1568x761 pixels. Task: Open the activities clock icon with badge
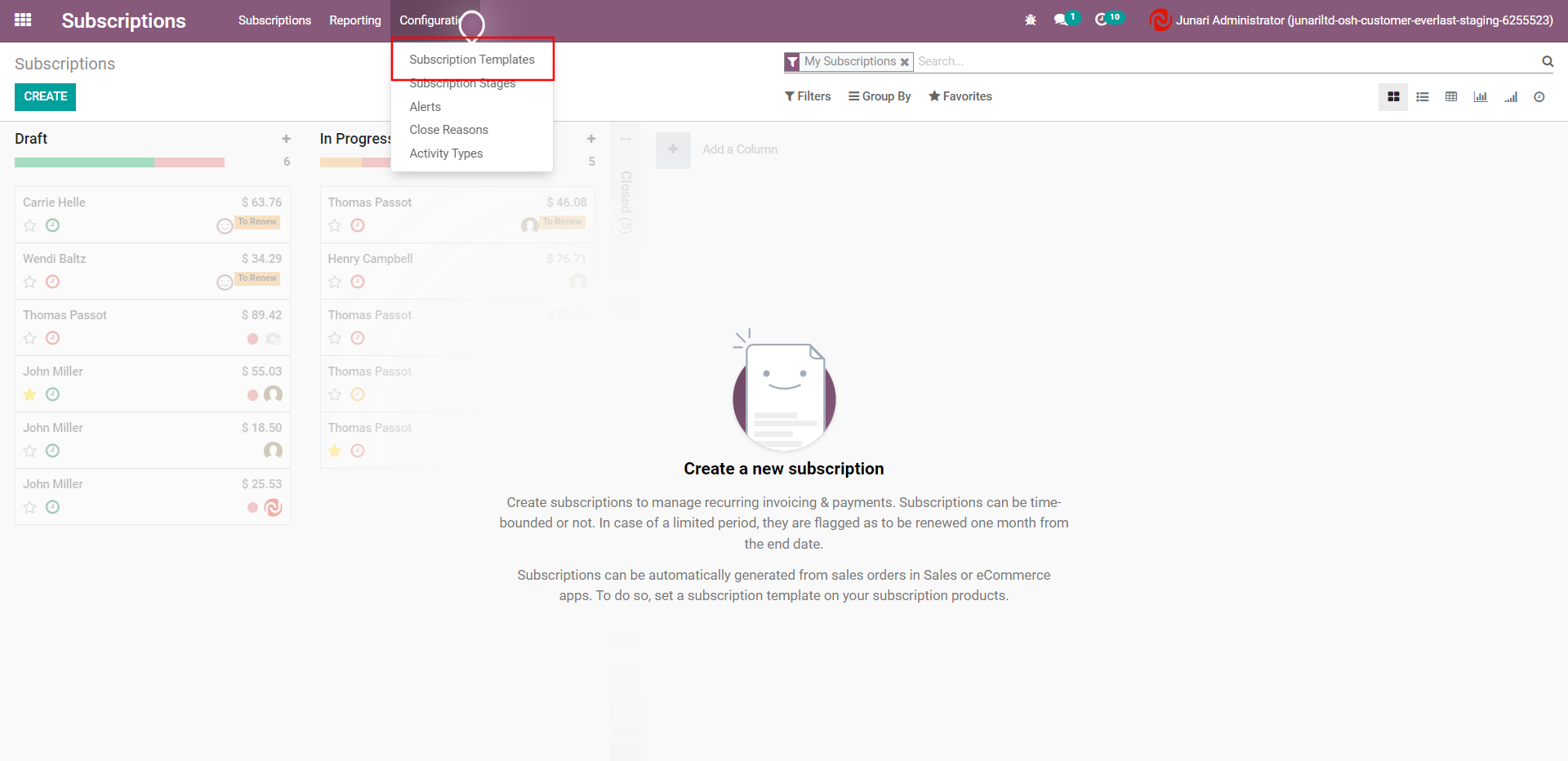[1102, 20]
